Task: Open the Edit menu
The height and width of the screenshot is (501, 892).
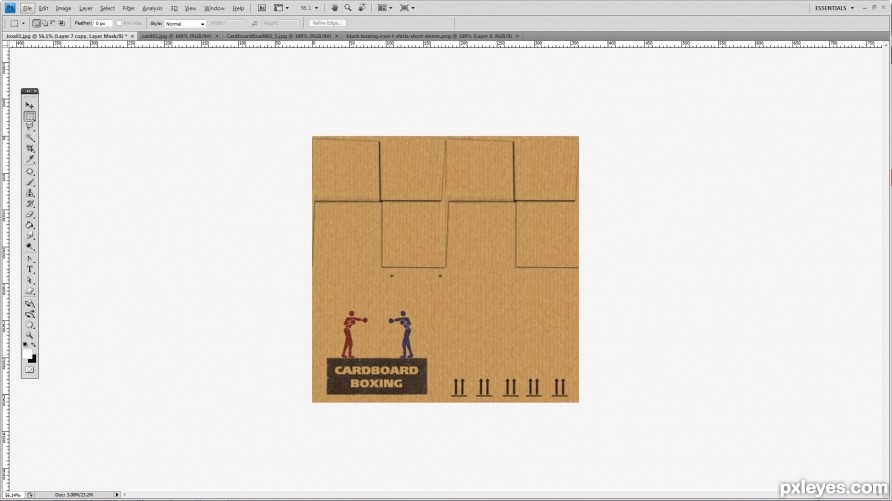Action: click(x=44, y=9)
